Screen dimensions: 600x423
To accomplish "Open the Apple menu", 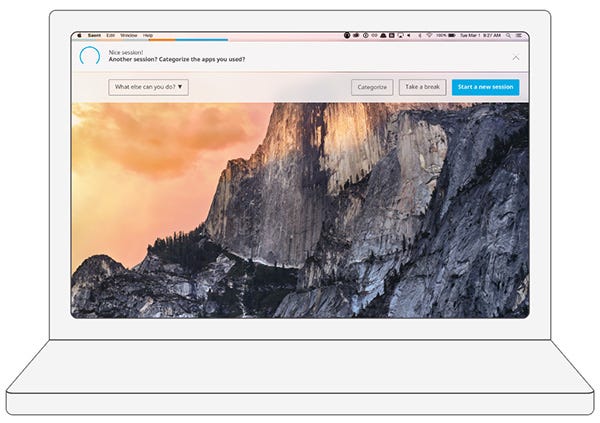I will [80, 35].
